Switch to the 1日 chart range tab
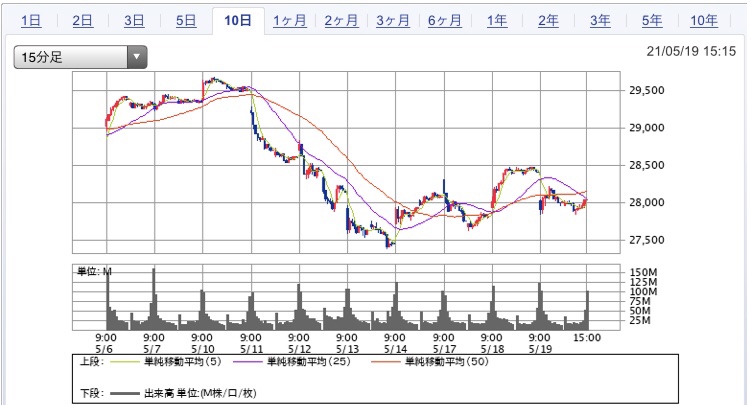The image size is (750, 405). coord(31,21)
